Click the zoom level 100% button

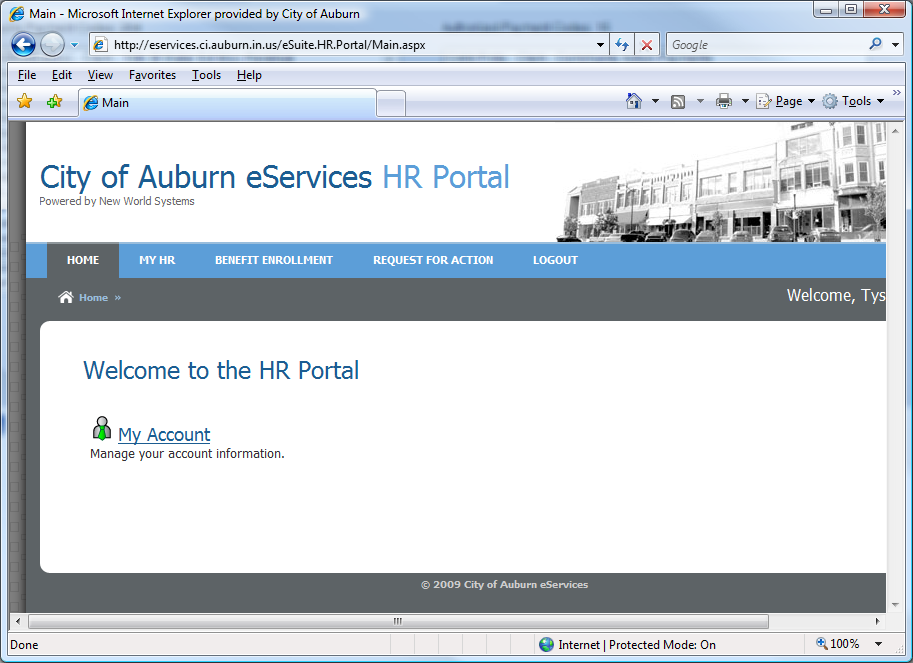coord(837,644)
